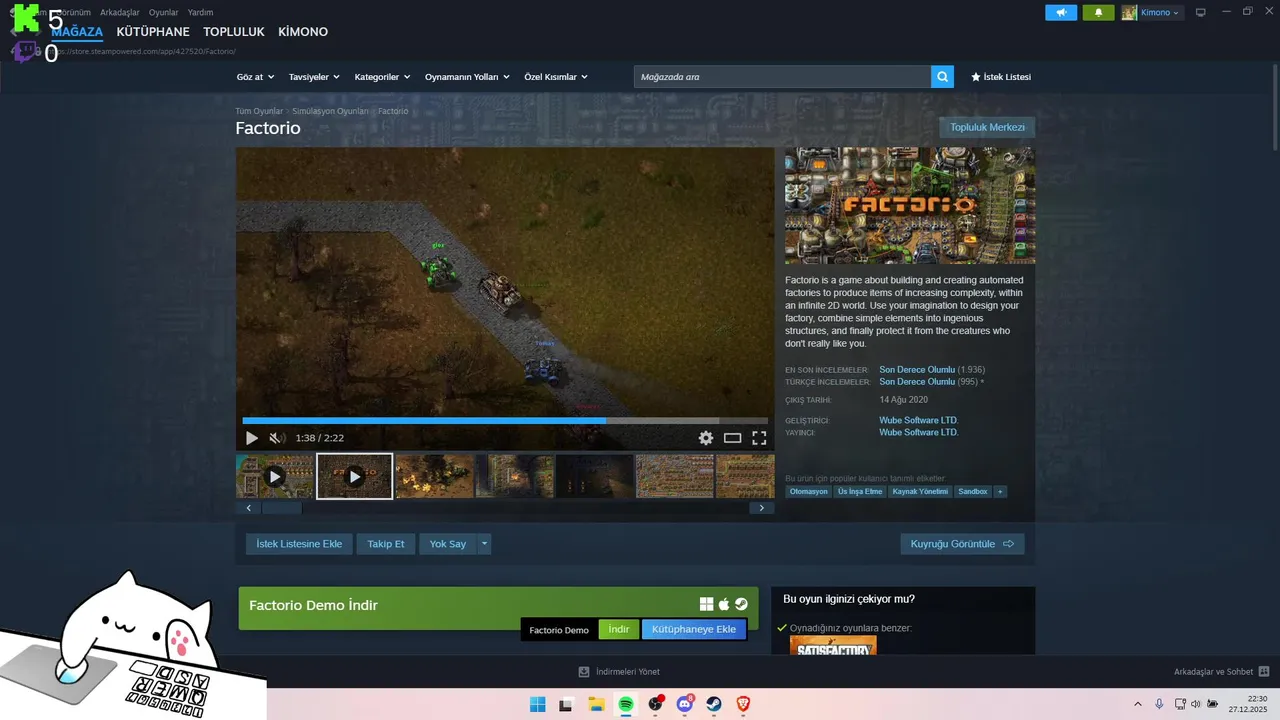
Task: Click the Apple platform icon
Action: coord(724,604)
